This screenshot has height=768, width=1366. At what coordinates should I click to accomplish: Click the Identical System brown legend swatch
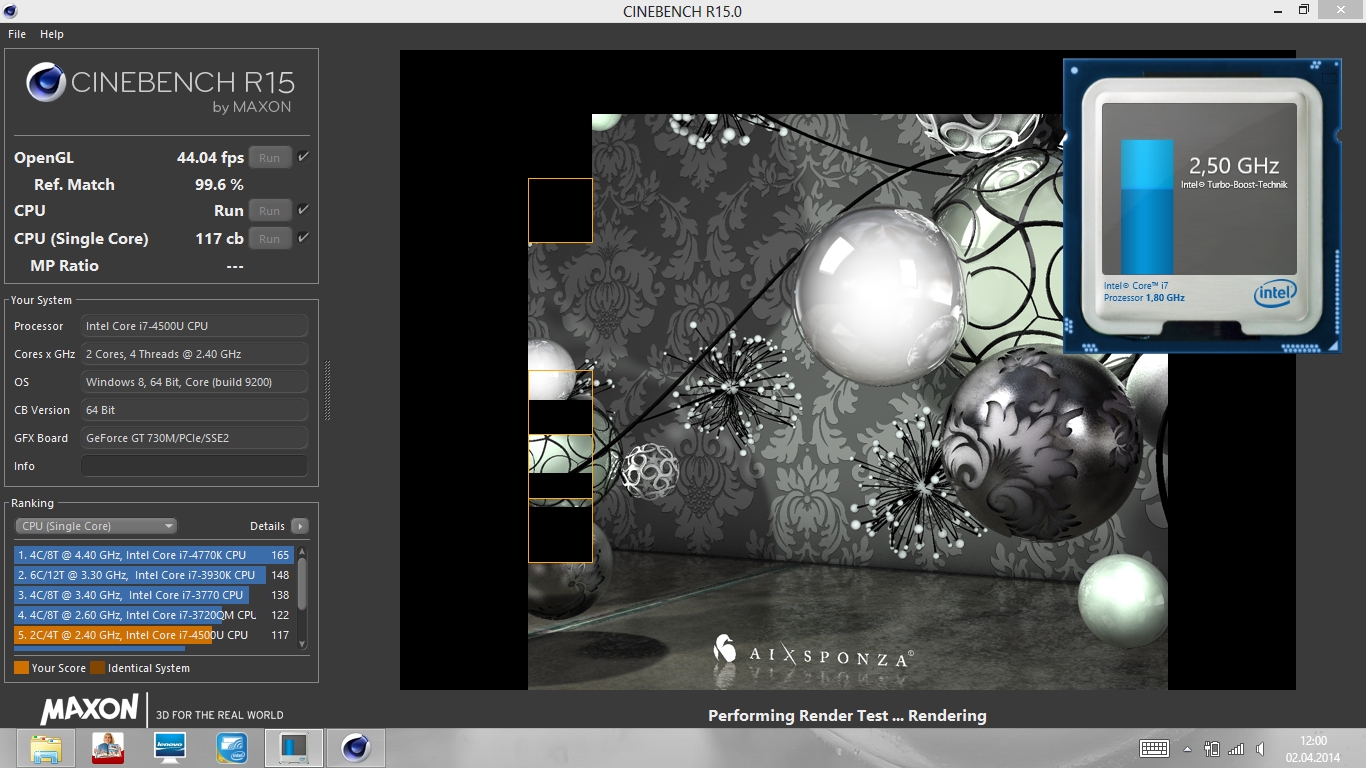[x=97, y=668]
